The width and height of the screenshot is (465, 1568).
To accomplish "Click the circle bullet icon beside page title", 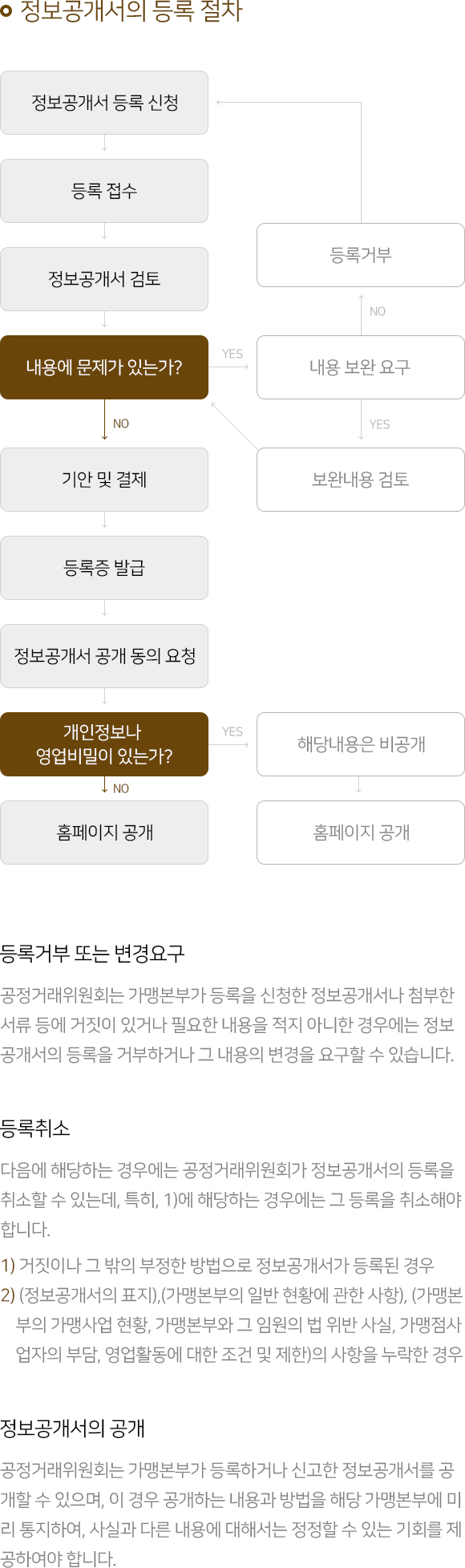I will 6,12.
